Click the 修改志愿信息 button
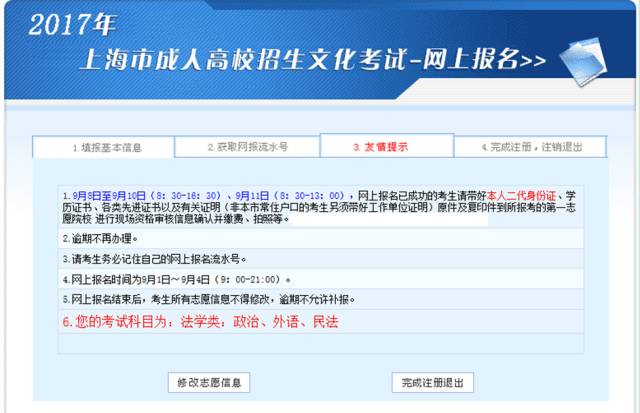640x413 pixels. pyautogui.click(x=209, y=382)
